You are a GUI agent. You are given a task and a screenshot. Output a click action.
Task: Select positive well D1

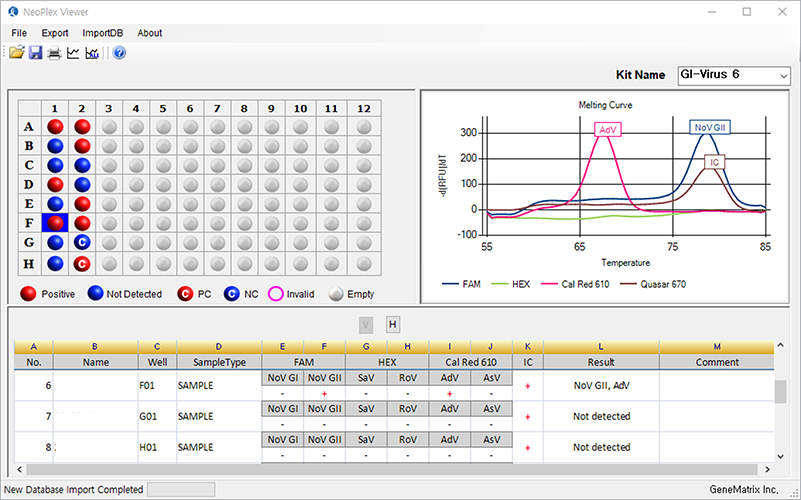(x=55, y=184)
